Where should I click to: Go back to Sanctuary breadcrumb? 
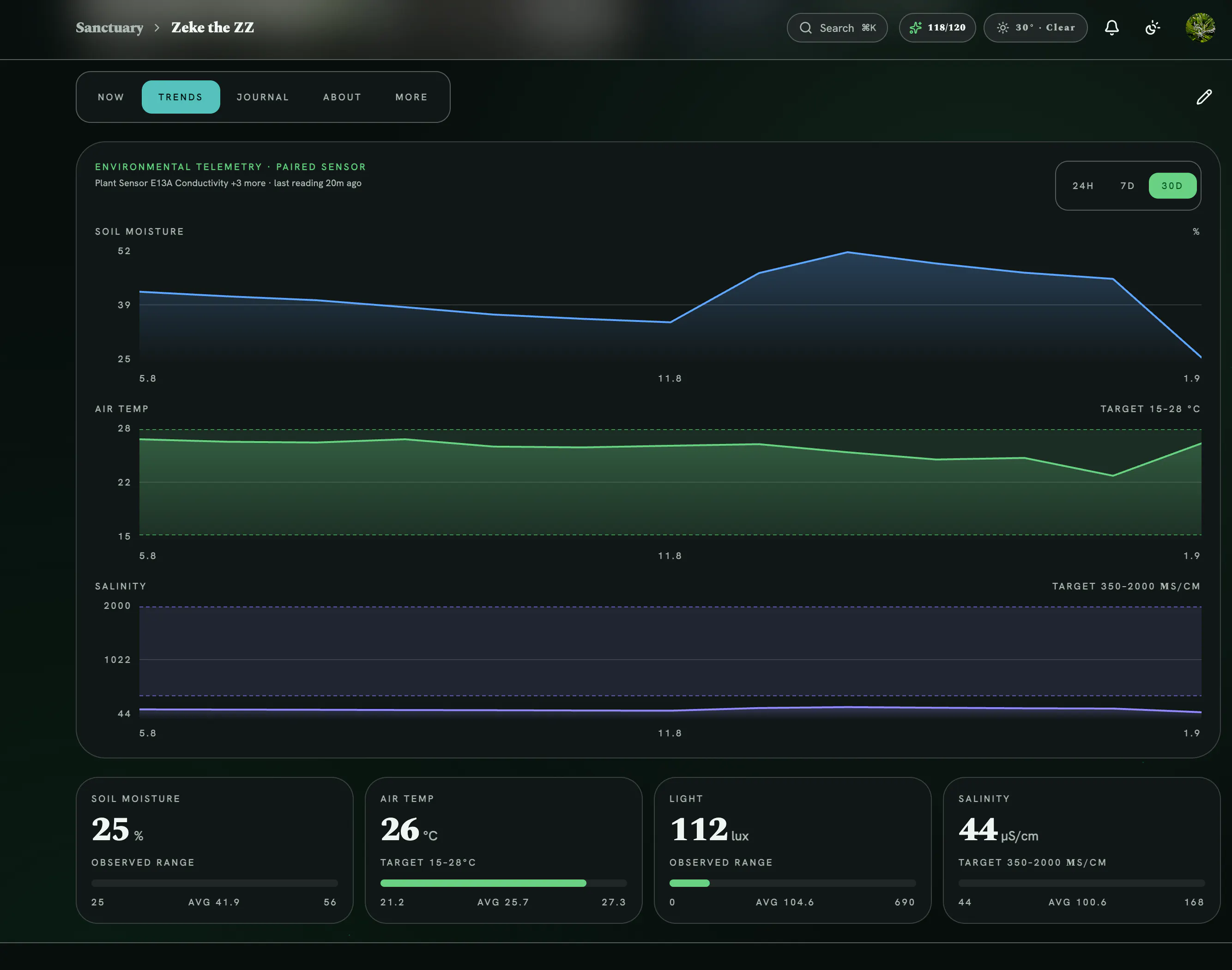tap(109, 28)
